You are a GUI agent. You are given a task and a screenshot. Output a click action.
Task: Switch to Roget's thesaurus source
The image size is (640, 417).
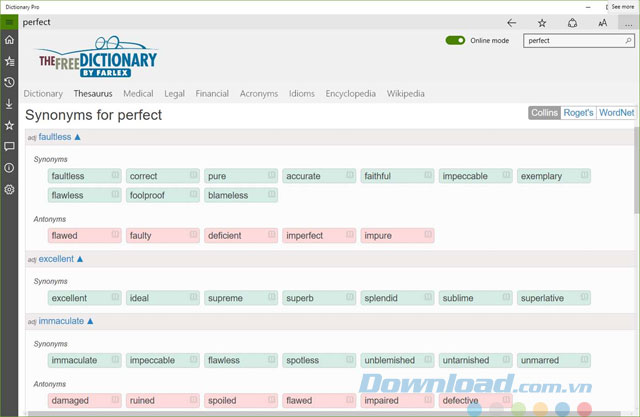578,113
